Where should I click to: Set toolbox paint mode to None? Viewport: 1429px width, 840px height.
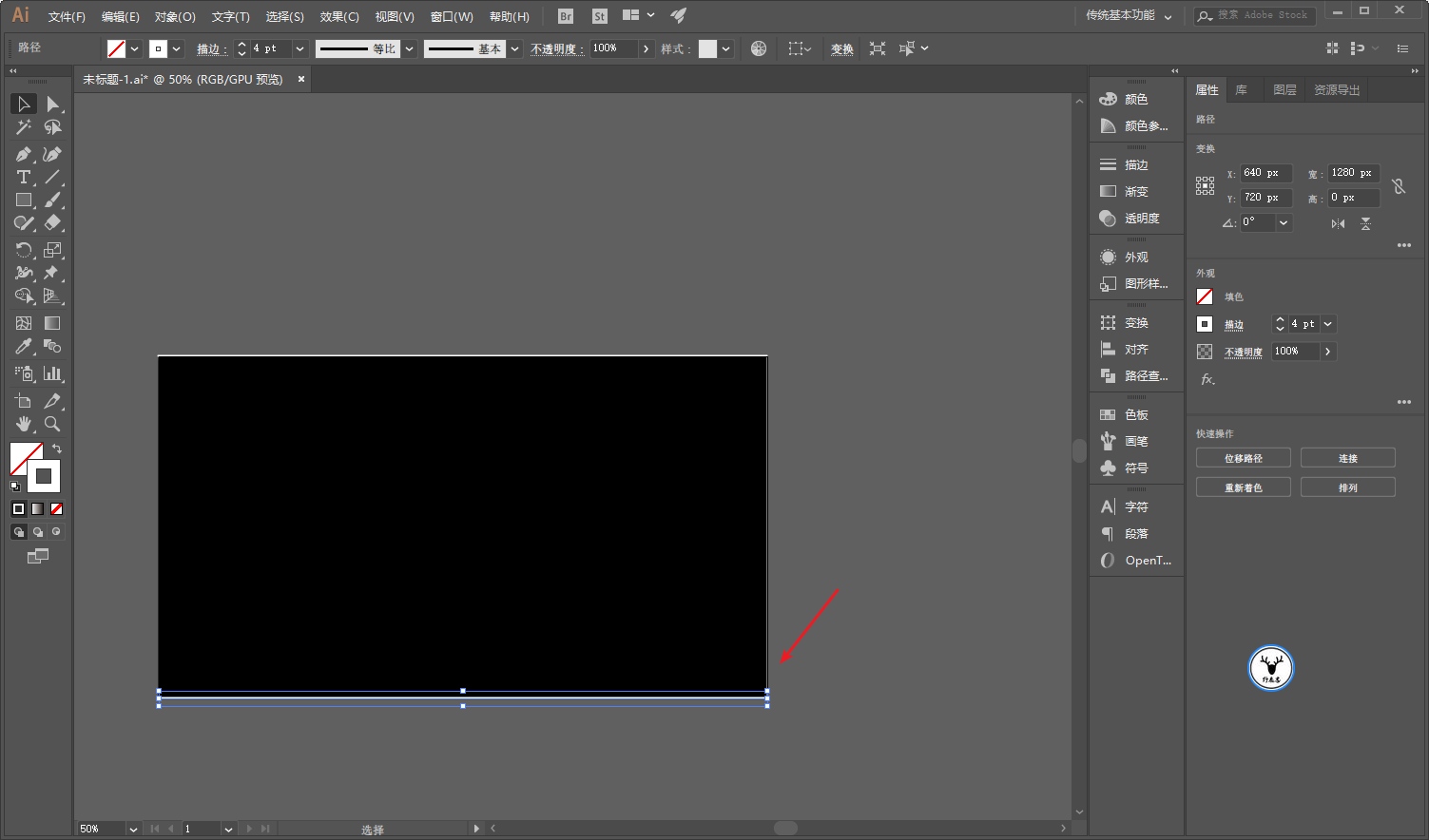tap(56, 509)
